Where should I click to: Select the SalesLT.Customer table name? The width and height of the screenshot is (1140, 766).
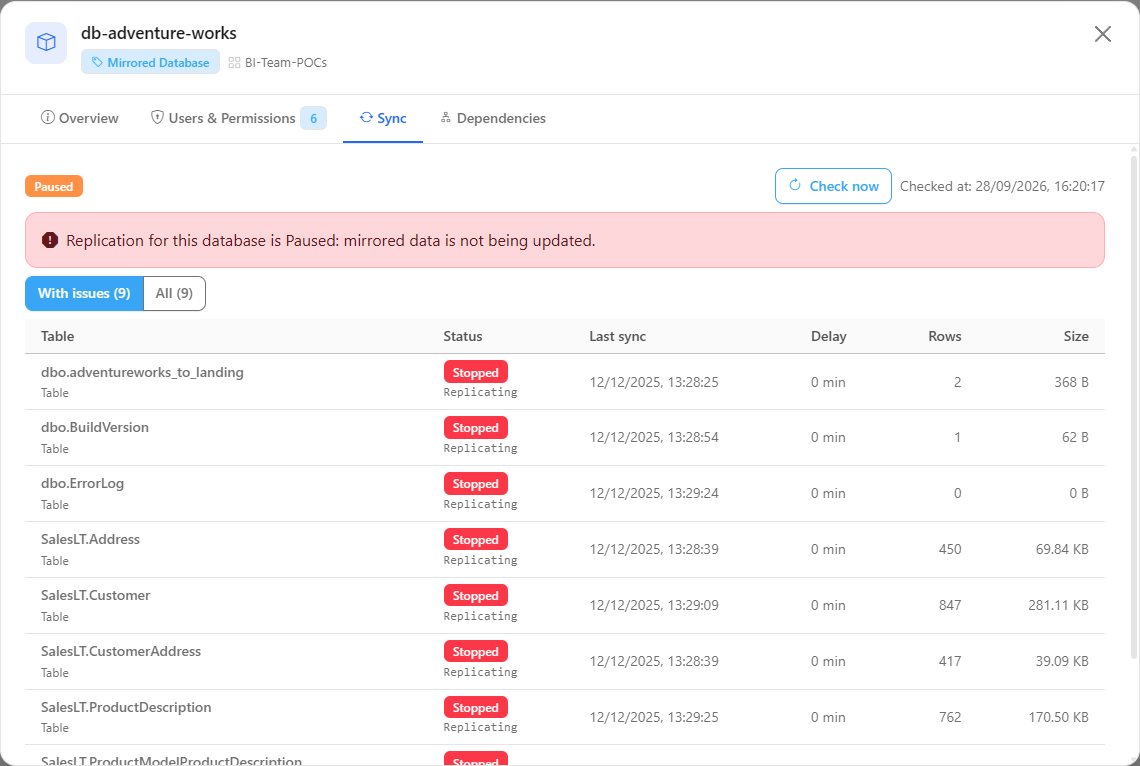click(x=95, y=595)
